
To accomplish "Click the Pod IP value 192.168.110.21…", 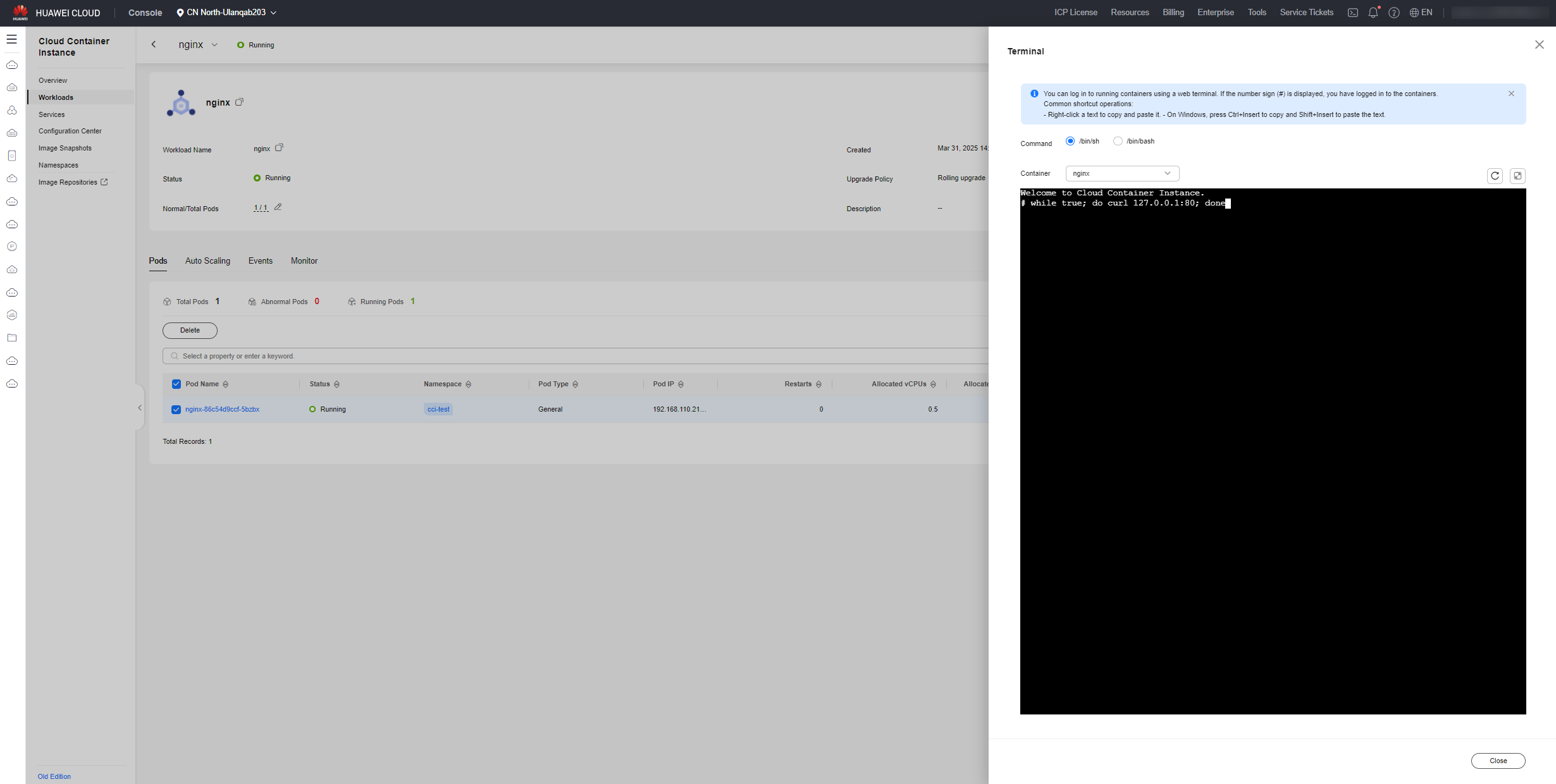I will 679,410.
